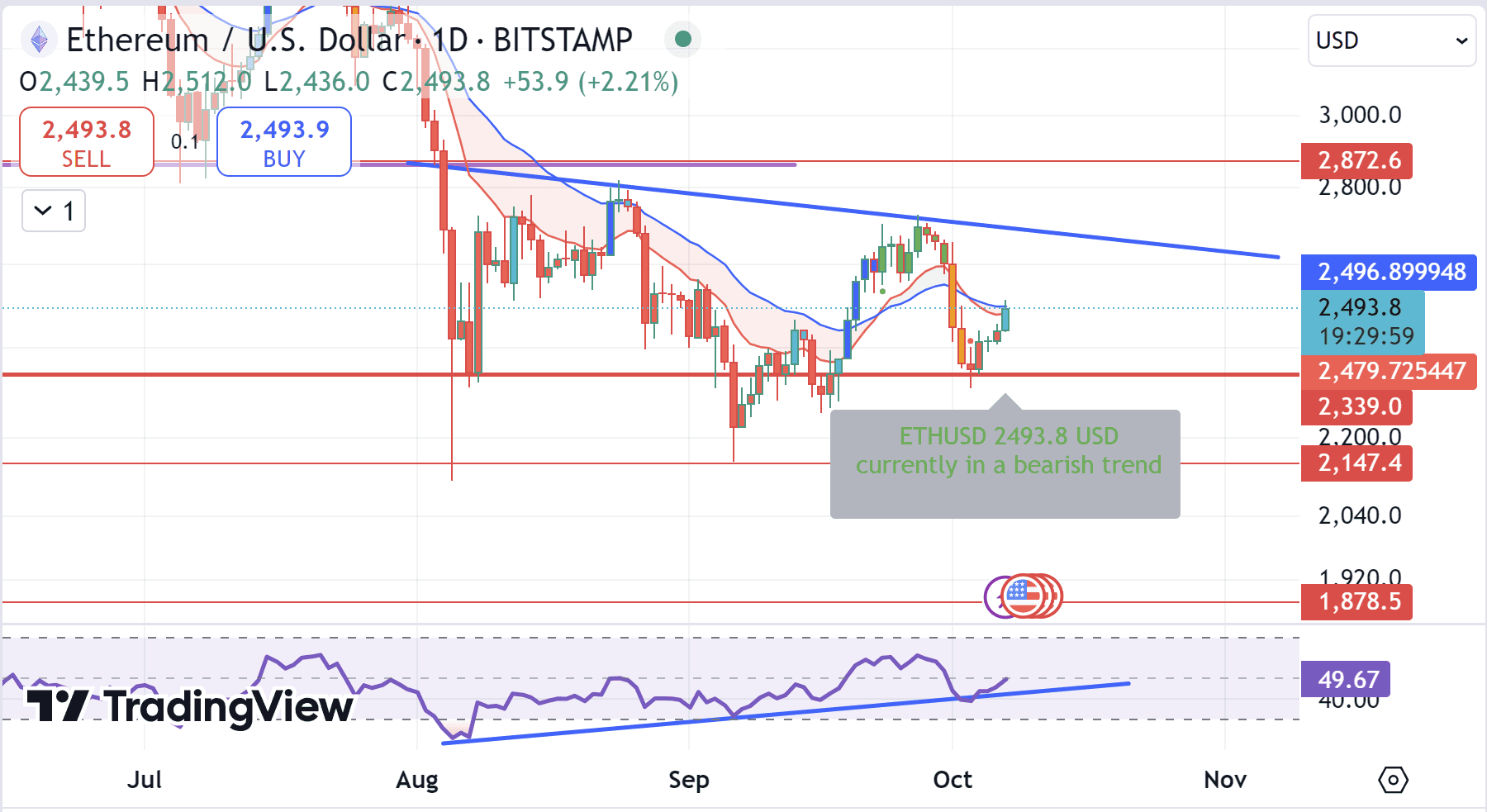Click the 3,000.0 price axis label
Screen dimensions: 1487x812
point(1360,115)
